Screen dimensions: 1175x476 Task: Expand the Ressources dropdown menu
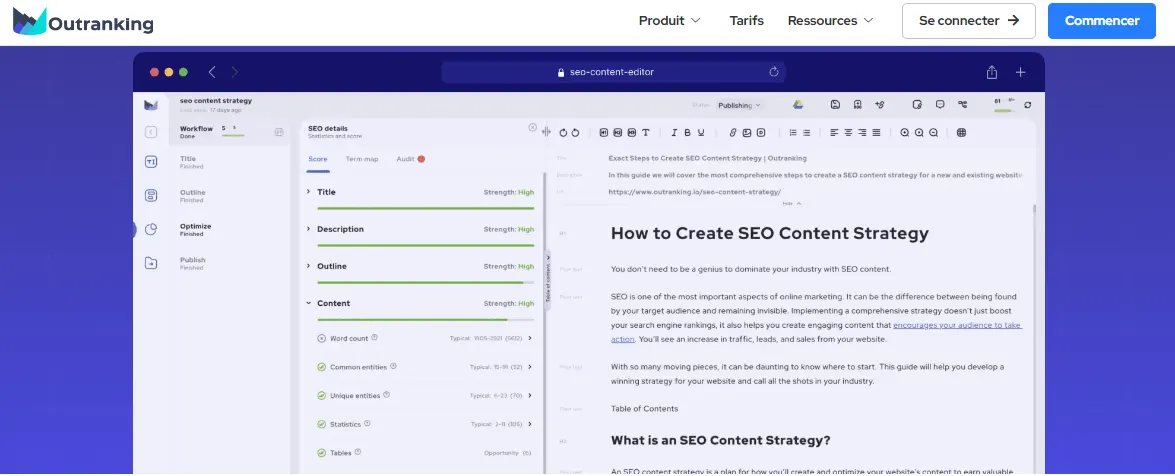830,21
